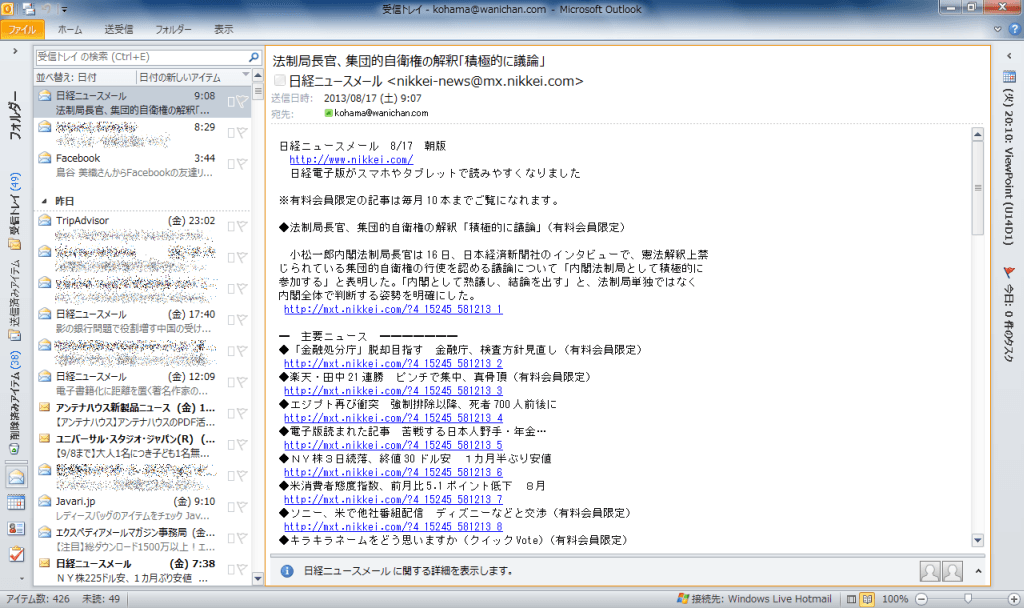Open the 送受信 ribbon tab

tap(118, 29)
